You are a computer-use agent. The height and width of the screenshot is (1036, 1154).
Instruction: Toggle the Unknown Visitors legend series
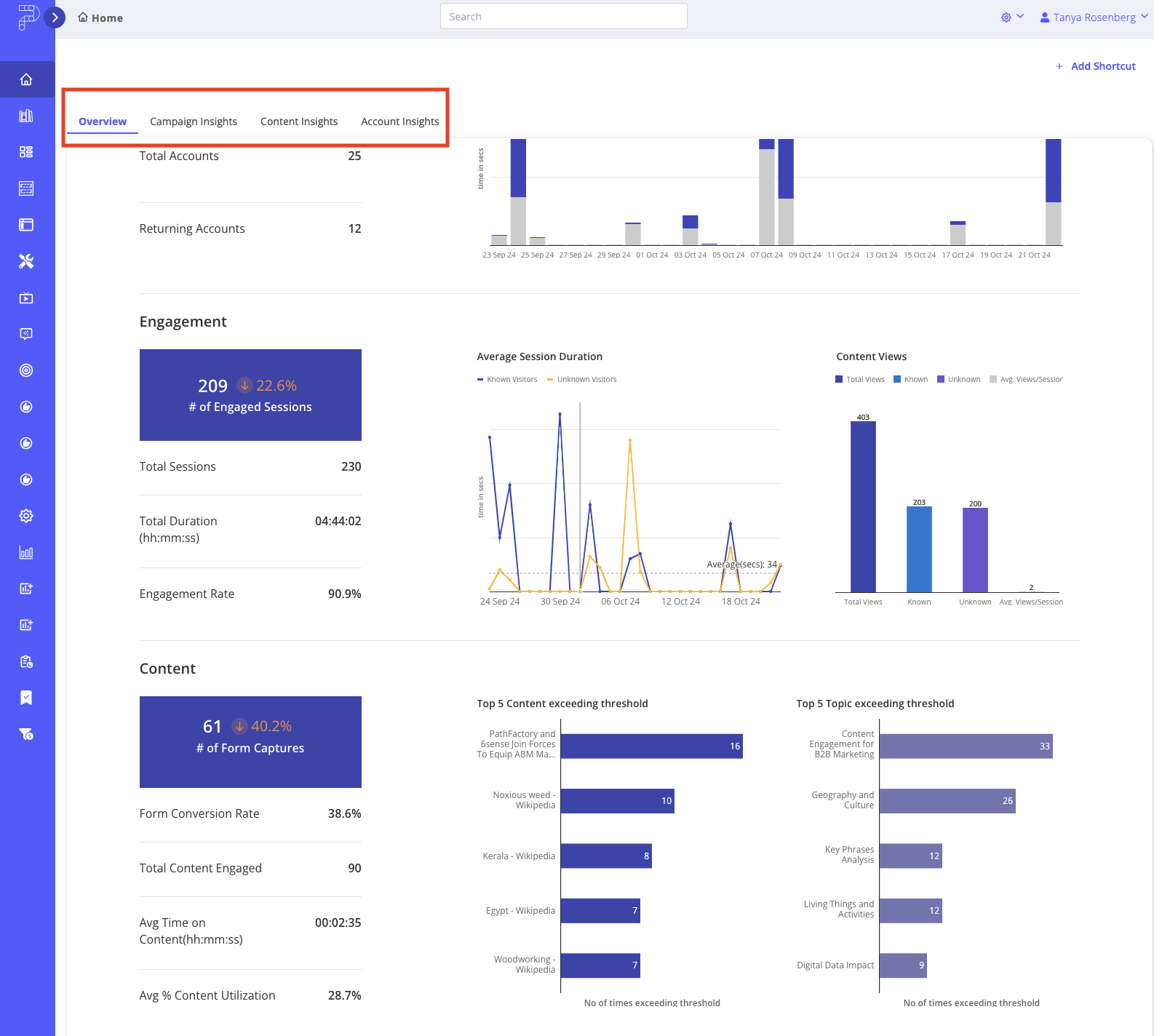click(581, 379)
